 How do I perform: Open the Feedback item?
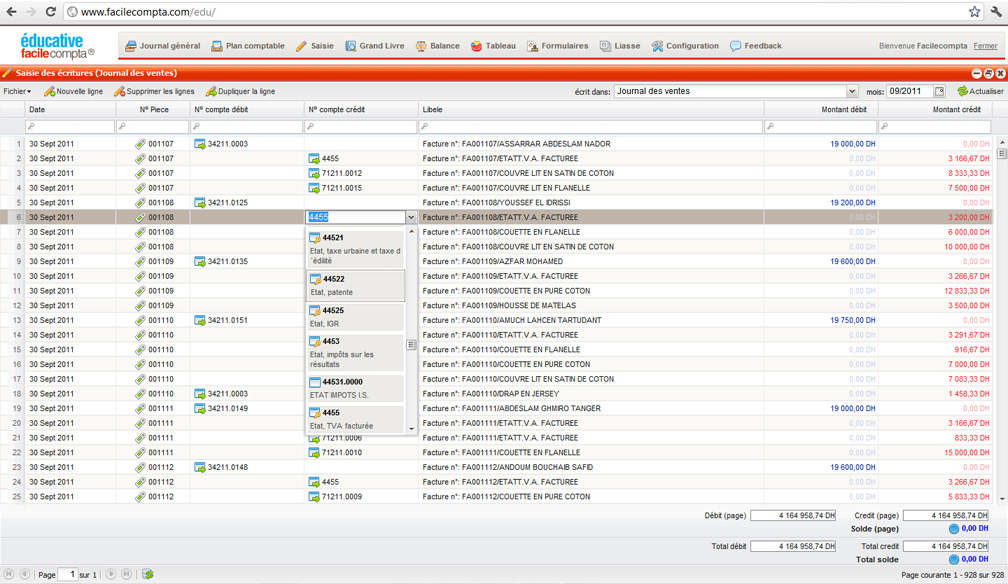[x=756, y=46]
